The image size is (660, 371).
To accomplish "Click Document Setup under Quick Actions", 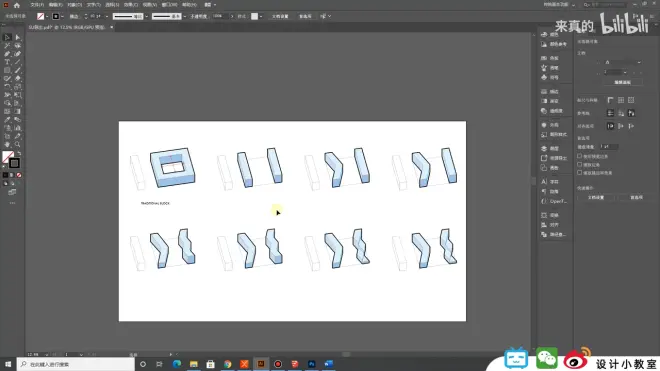I will coord(596,197).
